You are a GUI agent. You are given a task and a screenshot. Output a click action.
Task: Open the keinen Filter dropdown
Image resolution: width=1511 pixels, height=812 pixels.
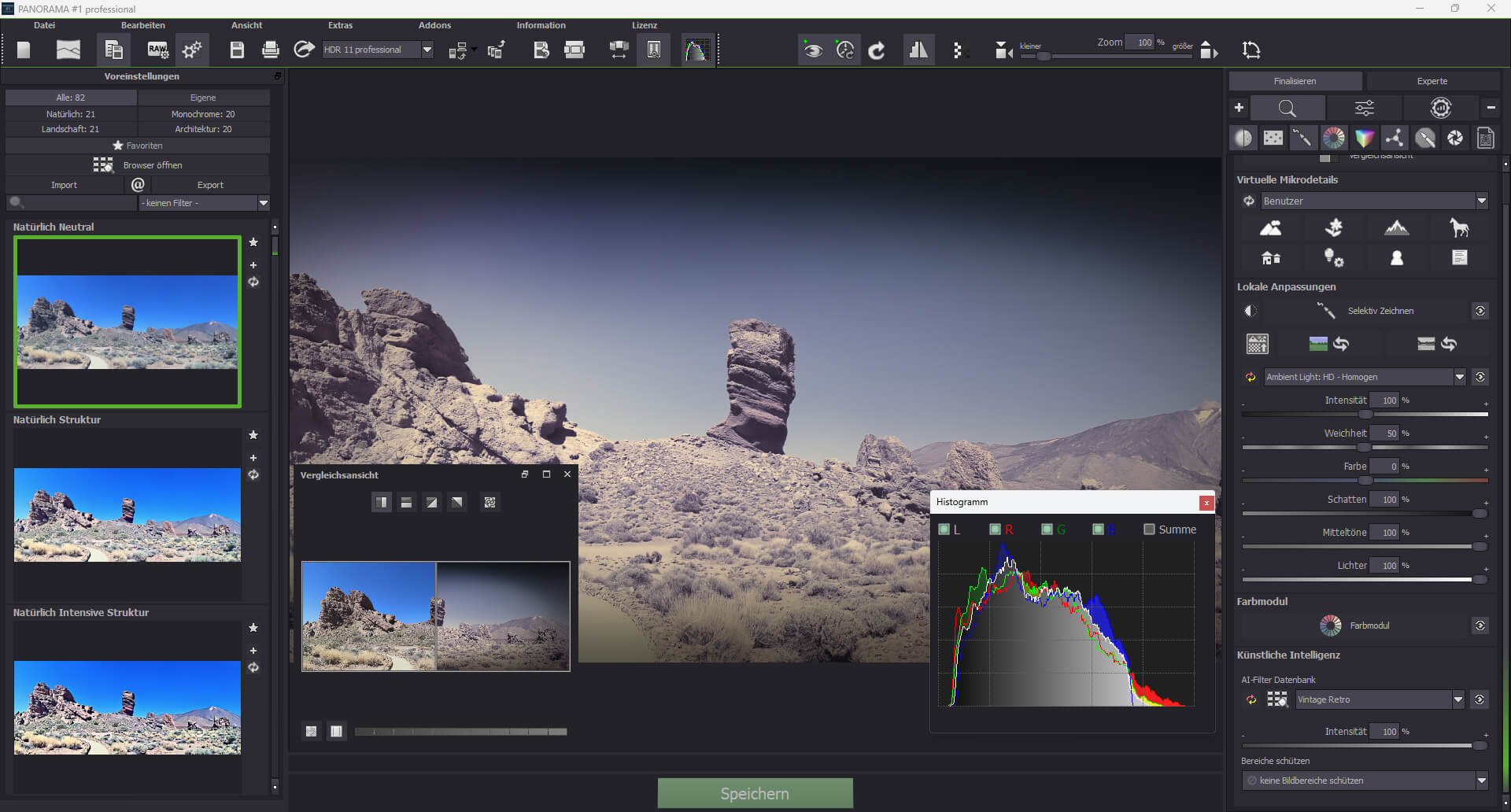tap(263, 203)
